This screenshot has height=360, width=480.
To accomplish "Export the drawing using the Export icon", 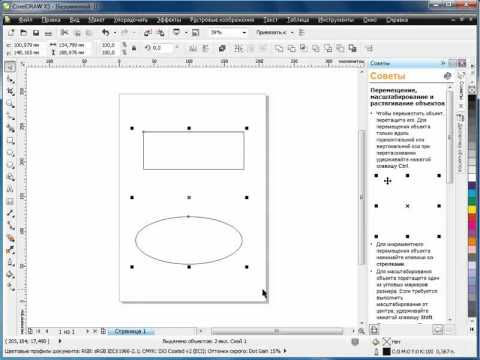I will click(161, 33).
